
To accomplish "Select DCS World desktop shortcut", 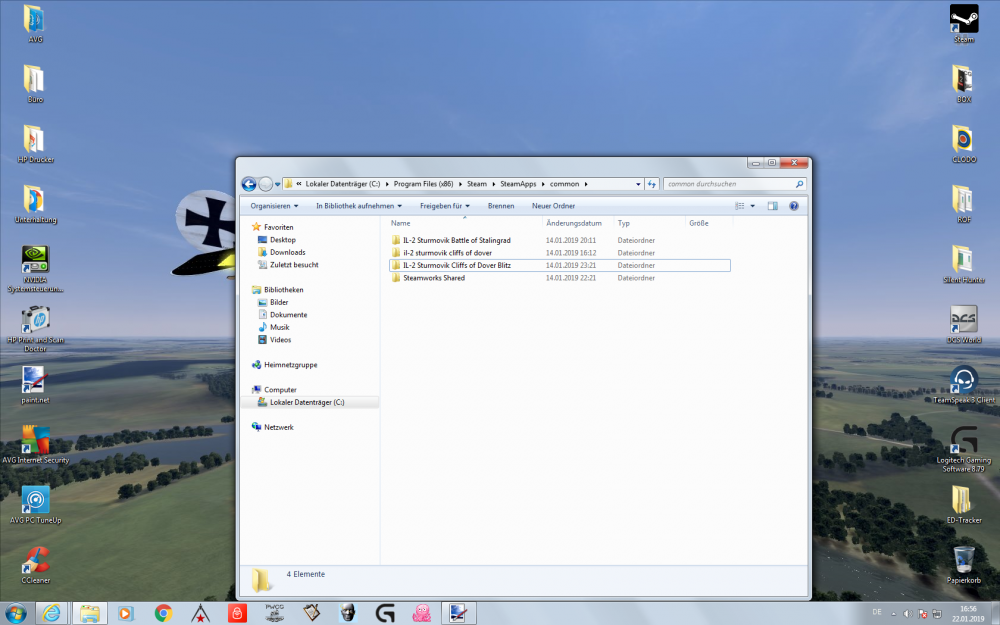I will tap(964, 325).
